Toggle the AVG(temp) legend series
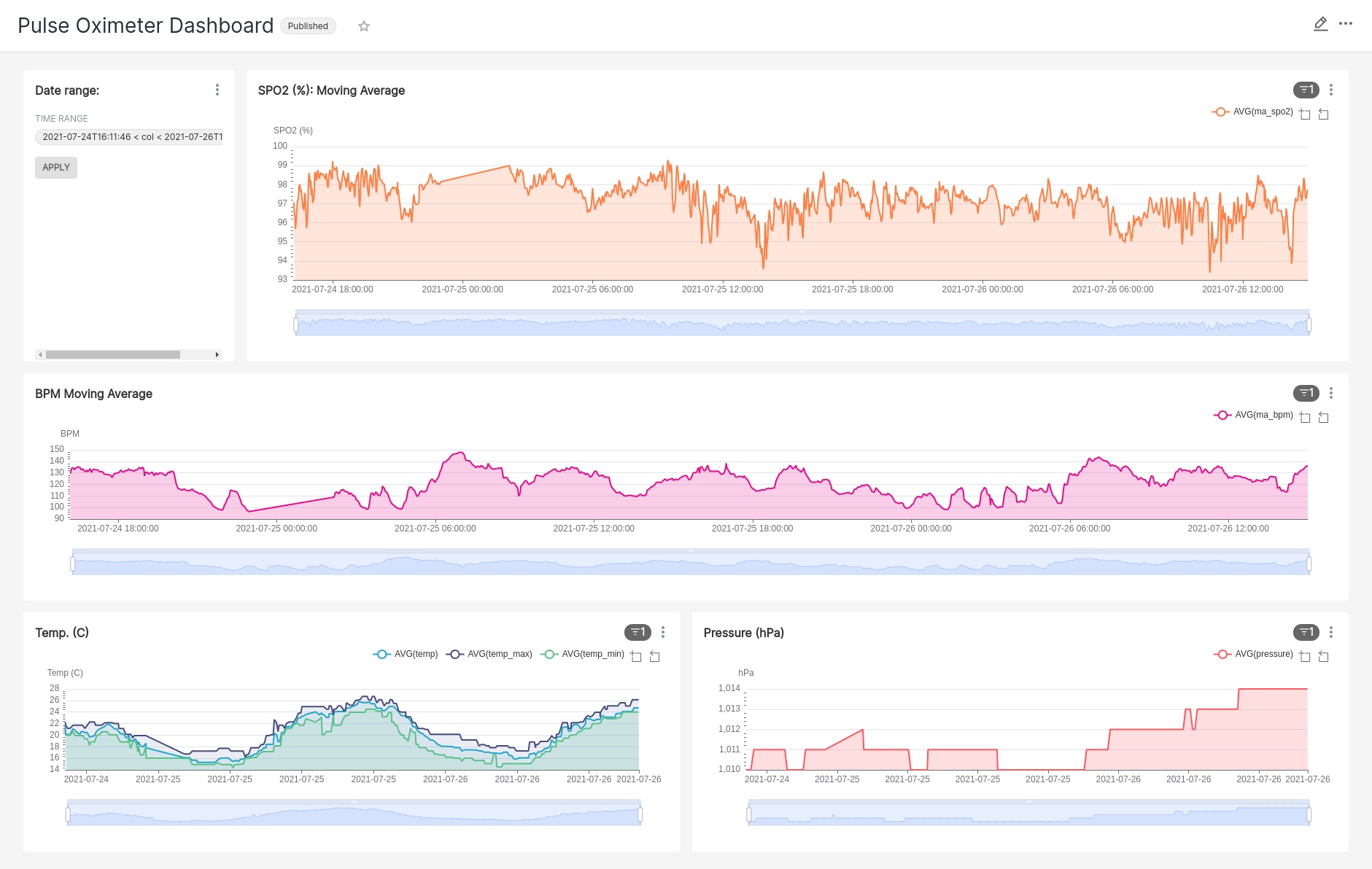Image resolution: width=1372 pixels, height=869 pixels. 406,654
